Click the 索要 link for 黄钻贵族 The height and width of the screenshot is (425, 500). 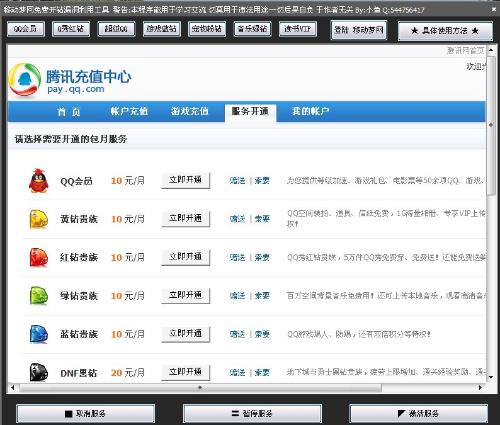pos(262,219)
